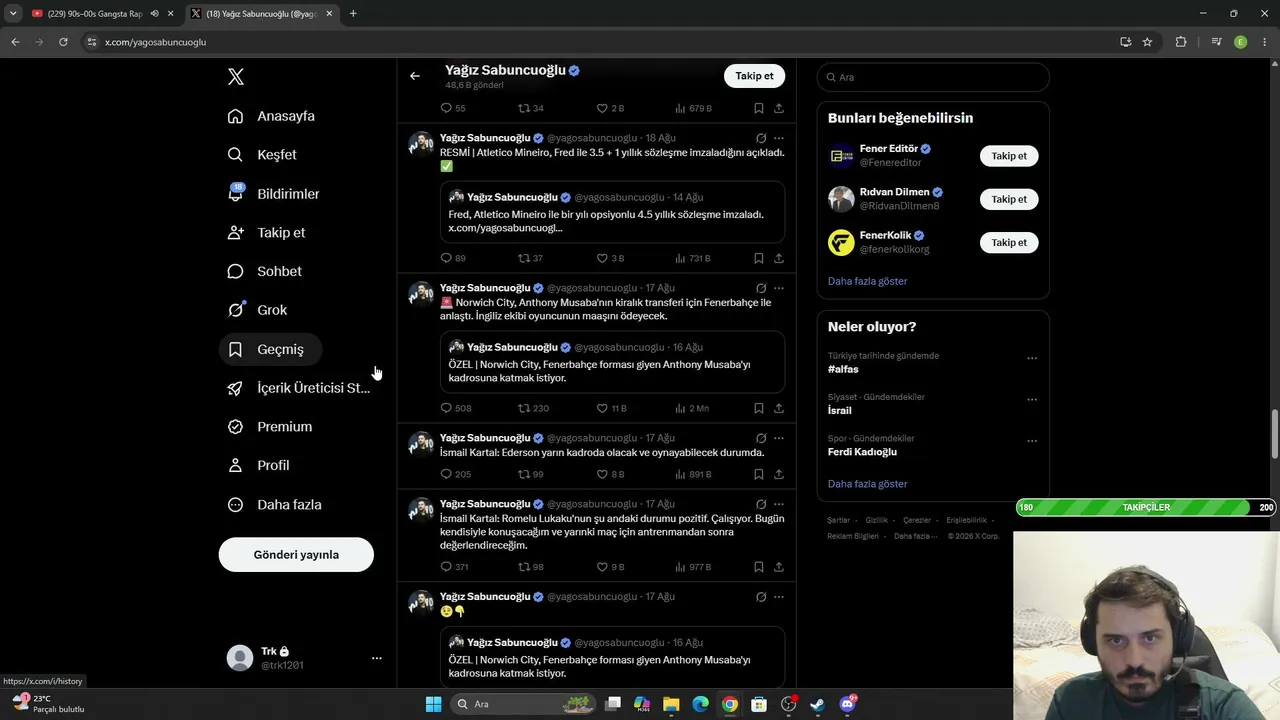Expand Chrome tab search dropdown
1280x720 pixels.
coord(13,14)
